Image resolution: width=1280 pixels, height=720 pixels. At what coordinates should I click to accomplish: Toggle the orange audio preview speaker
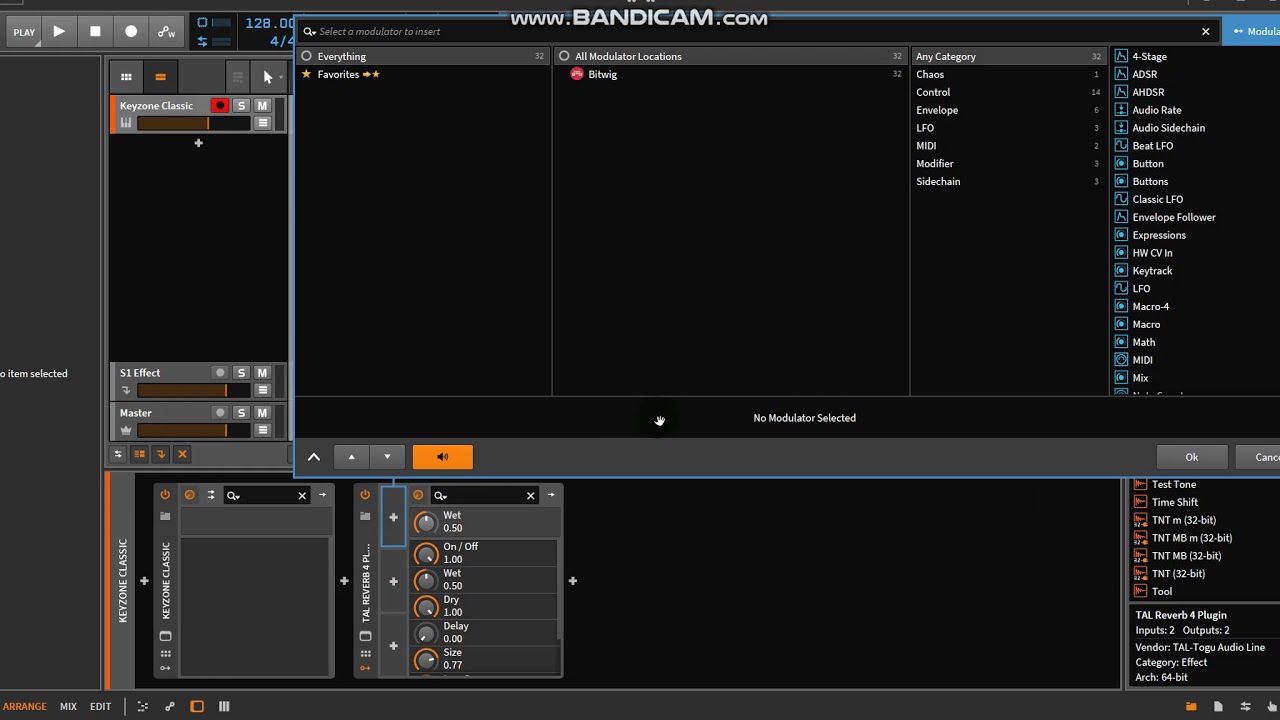tap(443, 457)
